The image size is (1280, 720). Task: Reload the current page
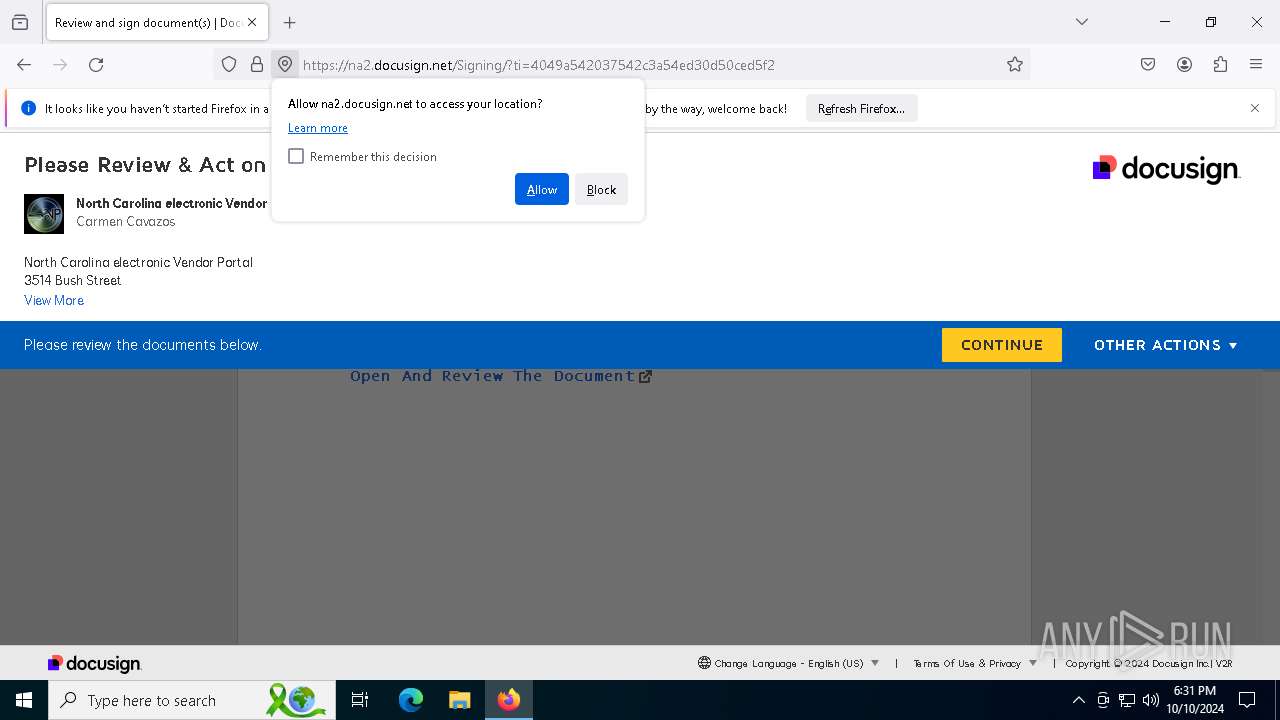(x=96, y=65)
